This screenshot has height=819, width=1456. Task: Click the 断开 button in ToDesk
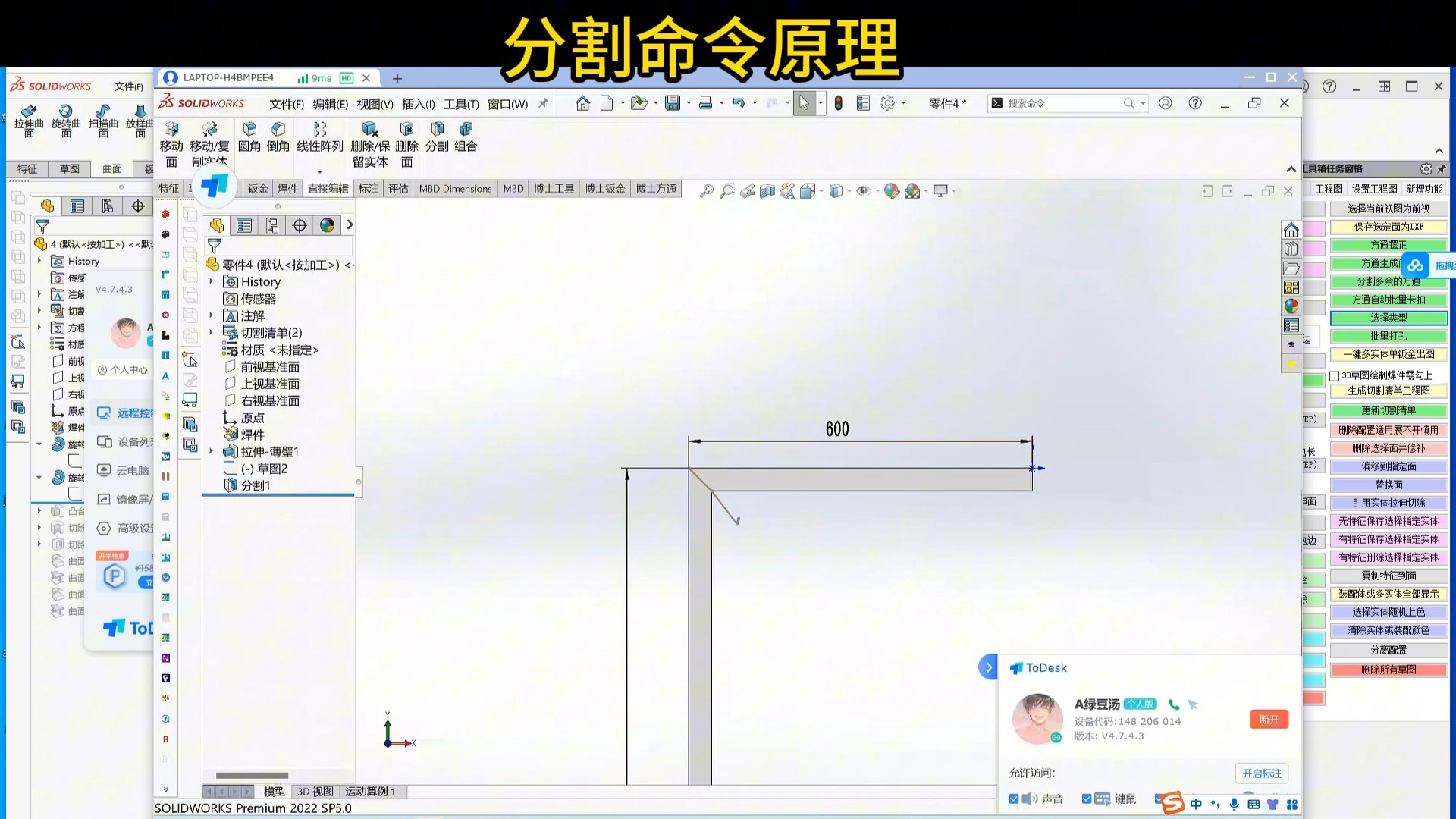1269,719
